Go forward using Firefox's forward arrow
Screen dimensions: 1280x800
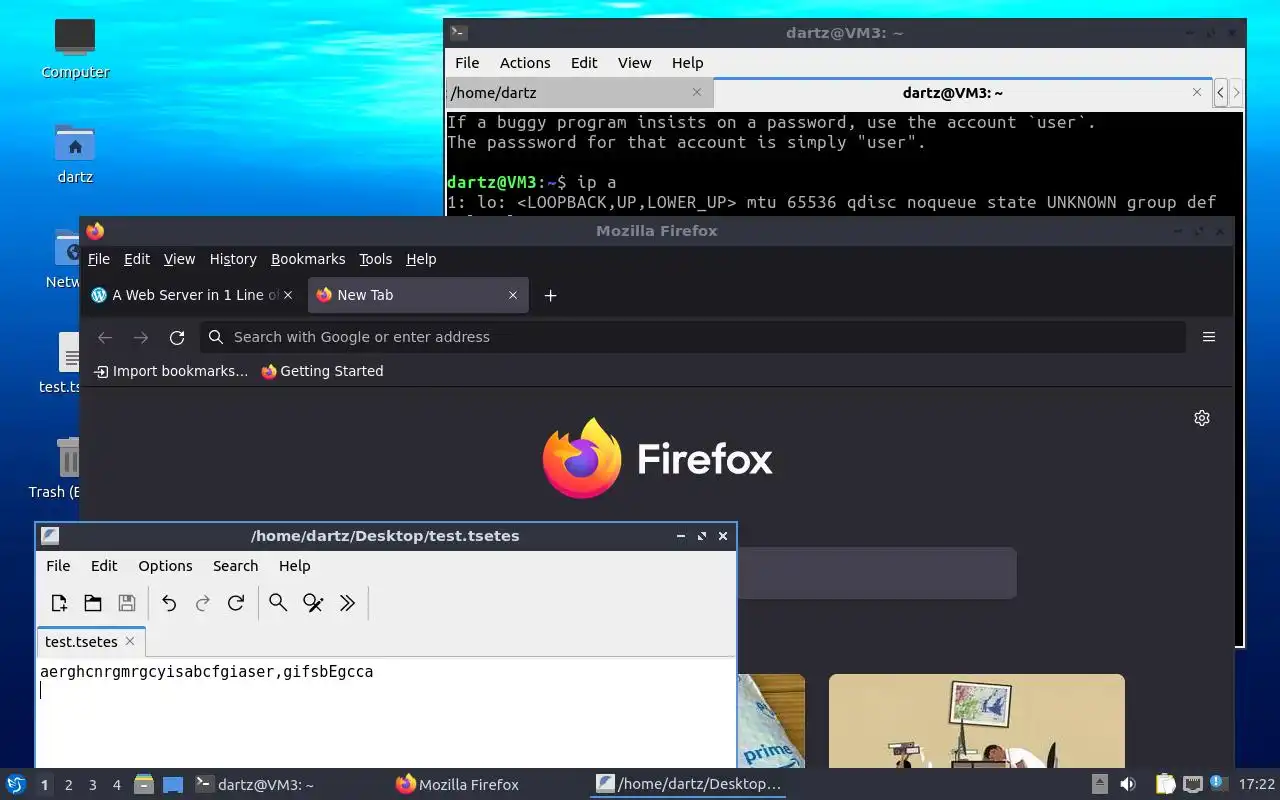click(x=141, y=338)
